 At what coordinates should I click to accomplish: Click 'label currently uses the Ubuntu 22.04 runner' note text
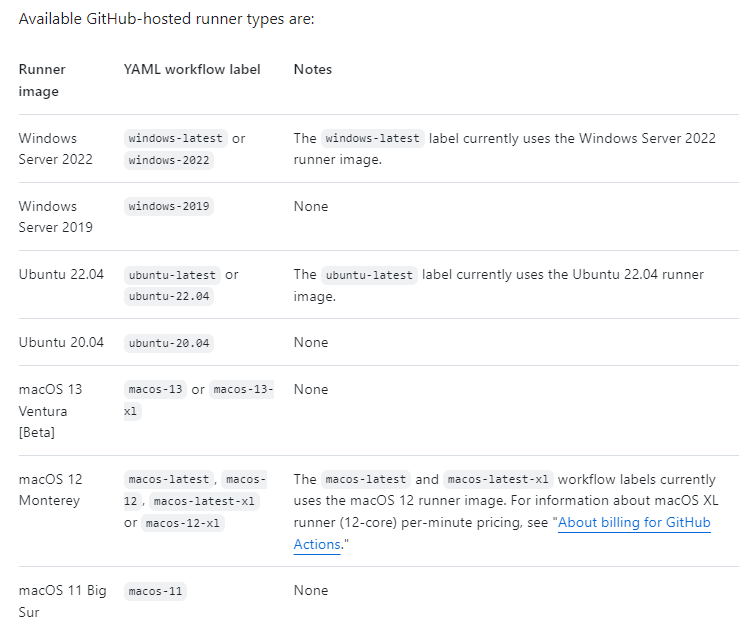(563, 275)
